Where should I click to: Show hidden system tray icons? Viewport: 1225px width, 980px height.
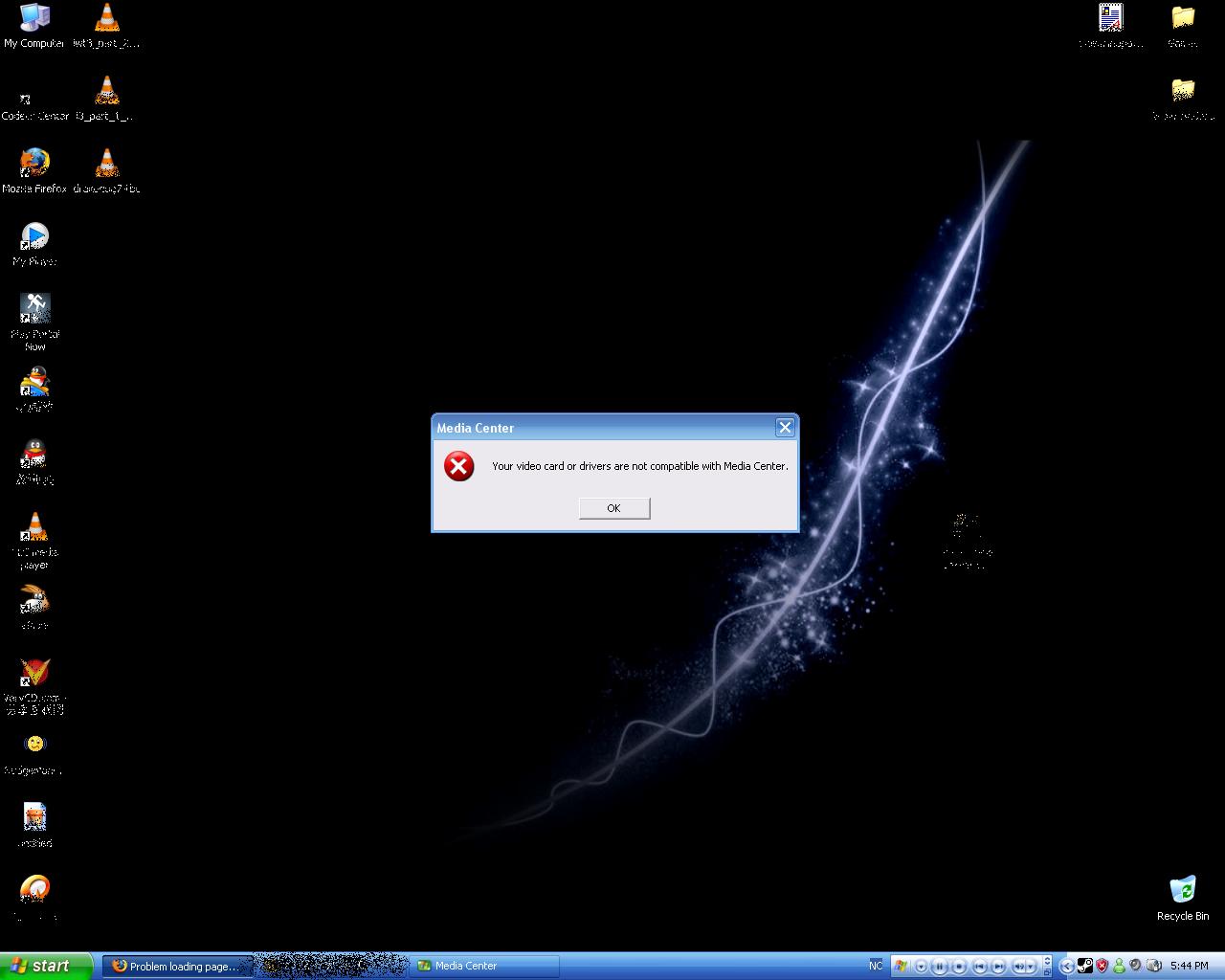point(1067,967)
